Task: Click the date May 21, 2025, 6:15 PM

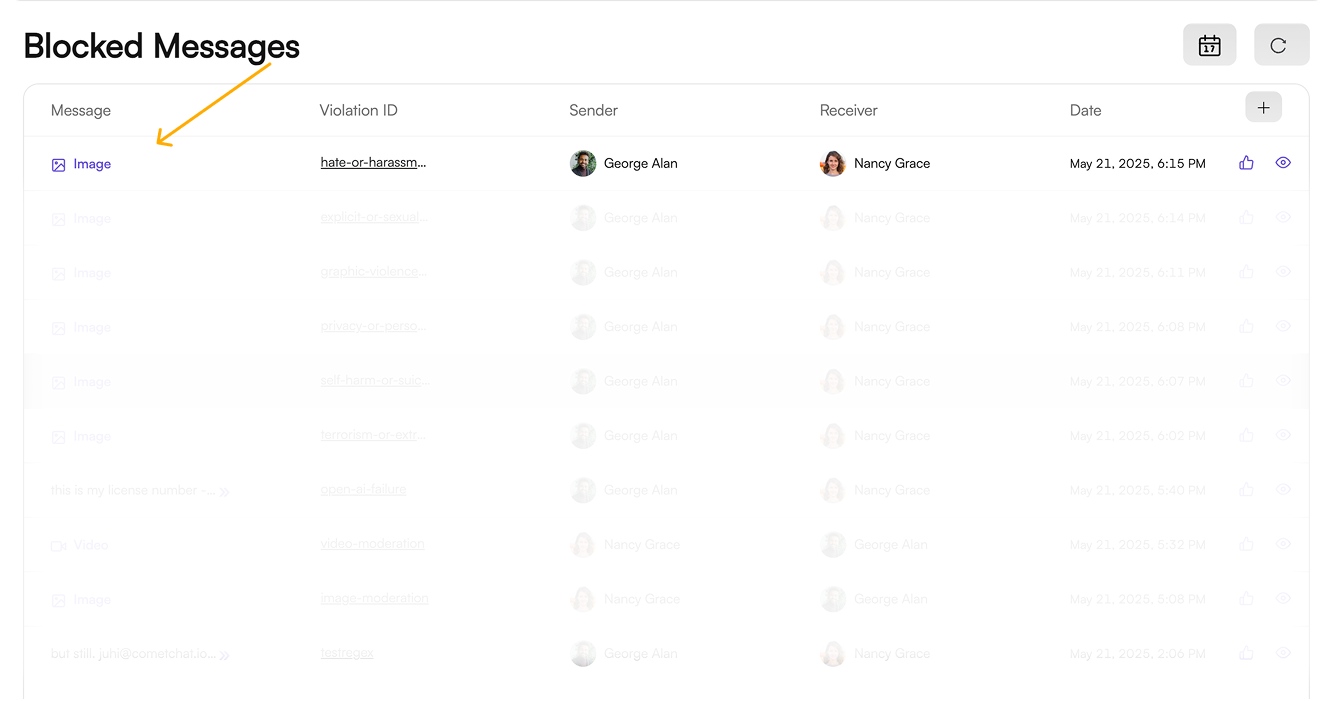Action: click(1138, 164)
